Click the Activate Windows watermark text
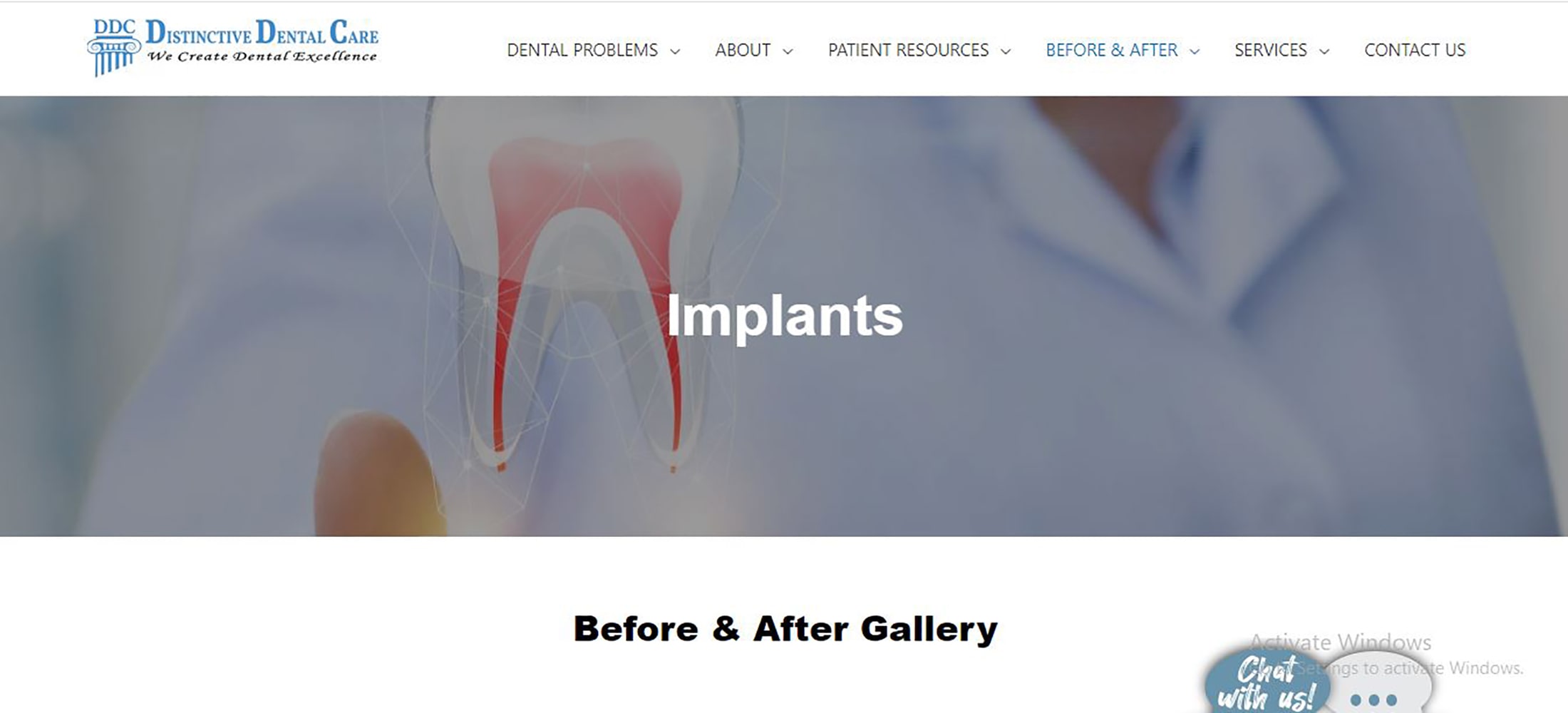 click(1341, 642)
